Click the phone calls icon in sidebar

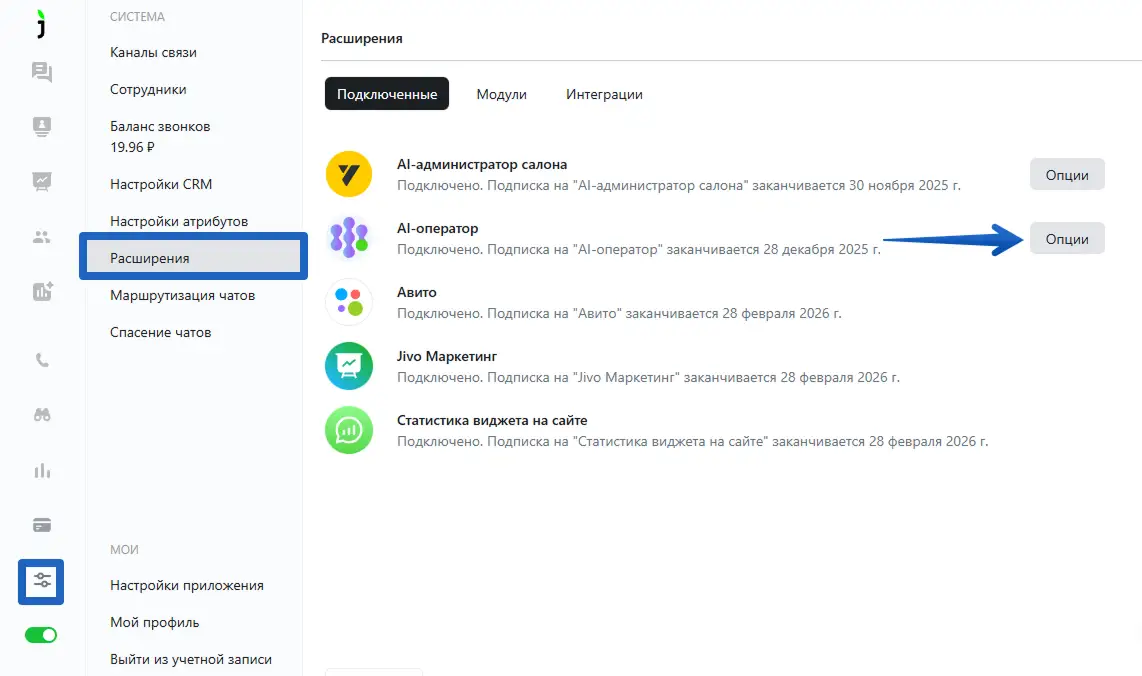[41, 361]
